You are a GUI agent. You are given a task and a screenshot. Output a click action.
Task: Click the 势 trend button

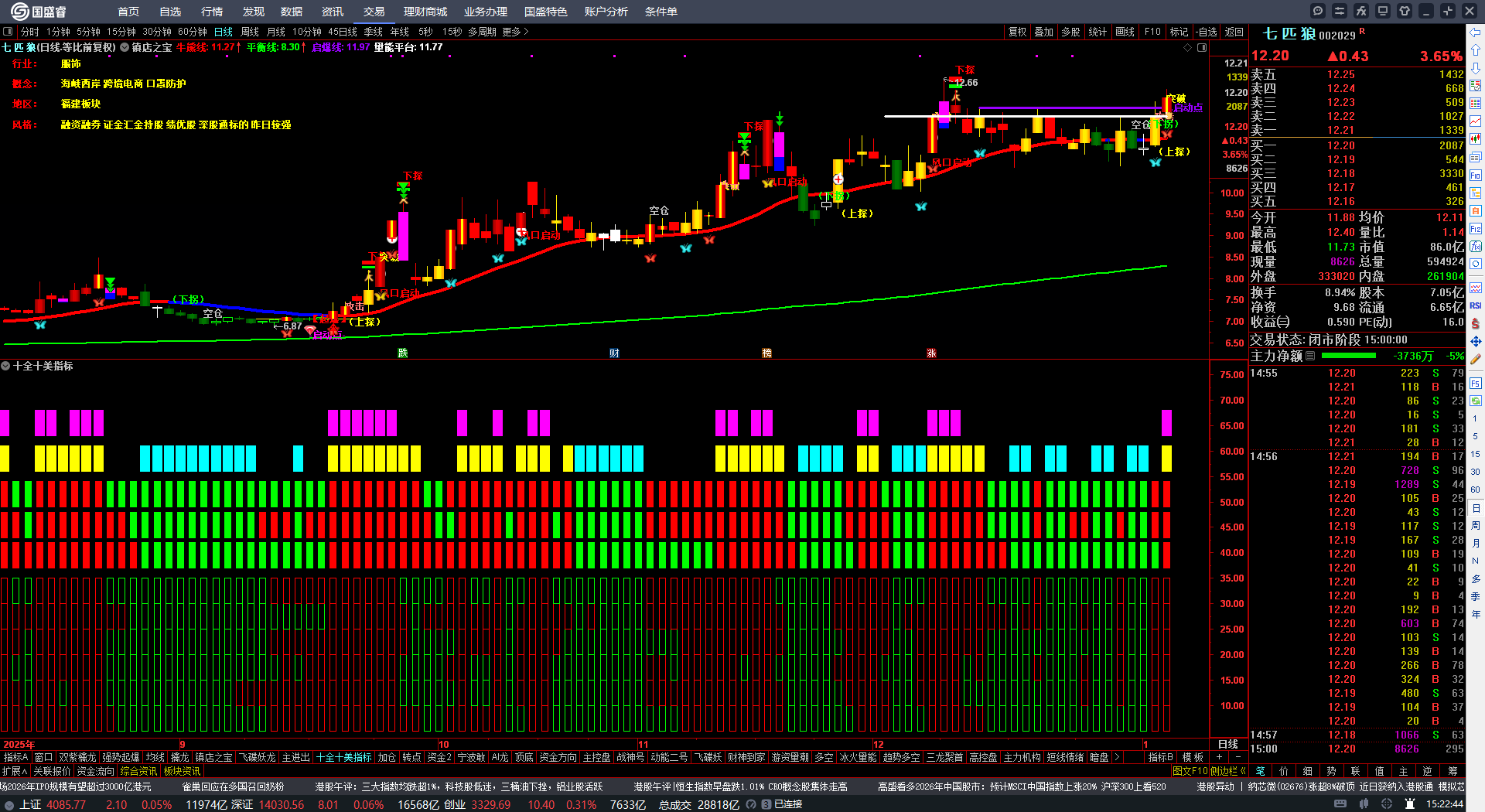[x=1331, y=771]
